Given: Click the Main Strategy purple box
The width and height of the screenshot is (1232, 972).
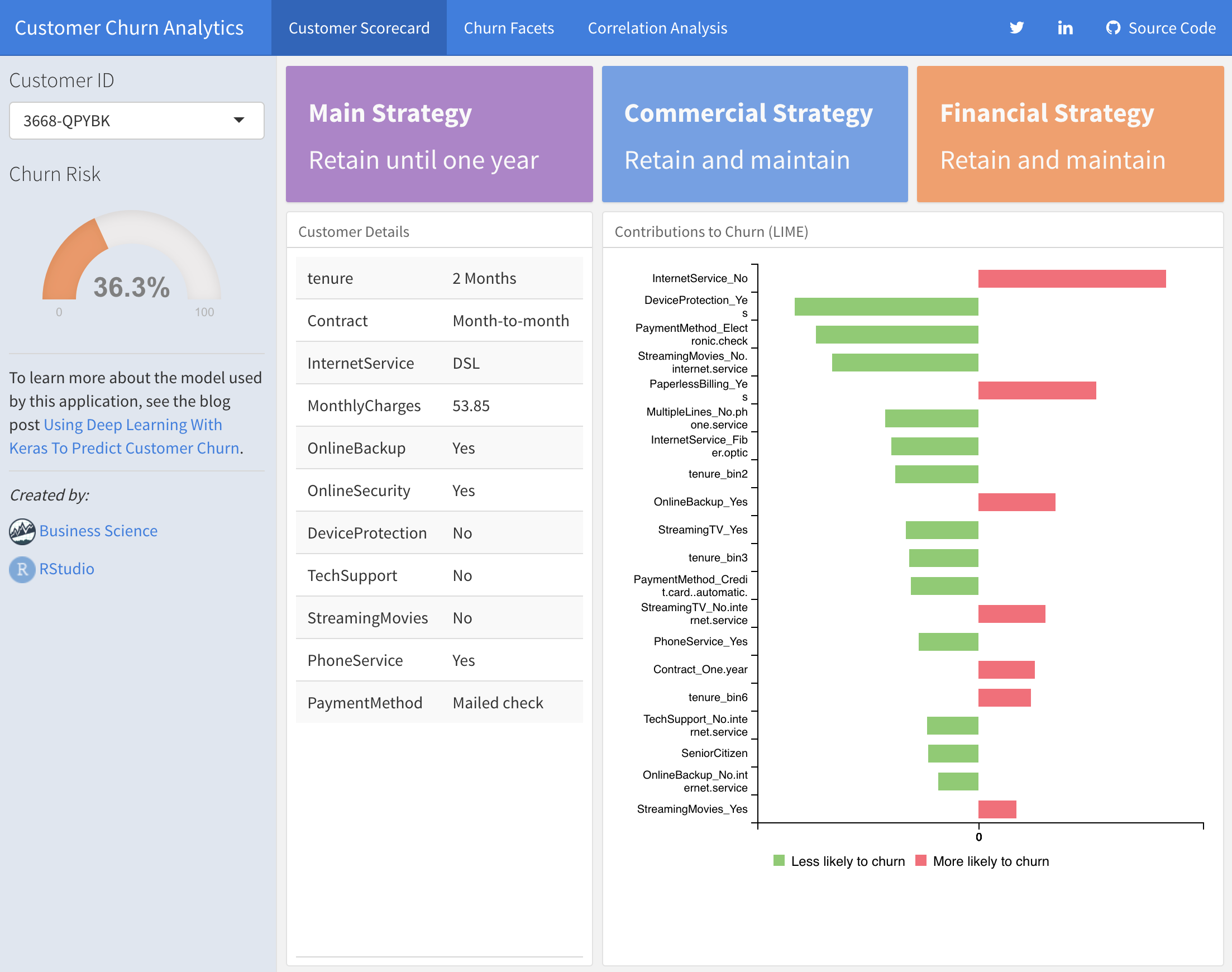Looking at the screenshot, I should (x=439, y=134).
